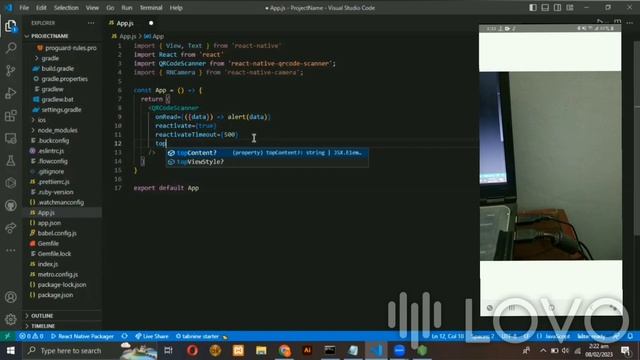
Task: Open Run and Debug view
Action: 11,93
